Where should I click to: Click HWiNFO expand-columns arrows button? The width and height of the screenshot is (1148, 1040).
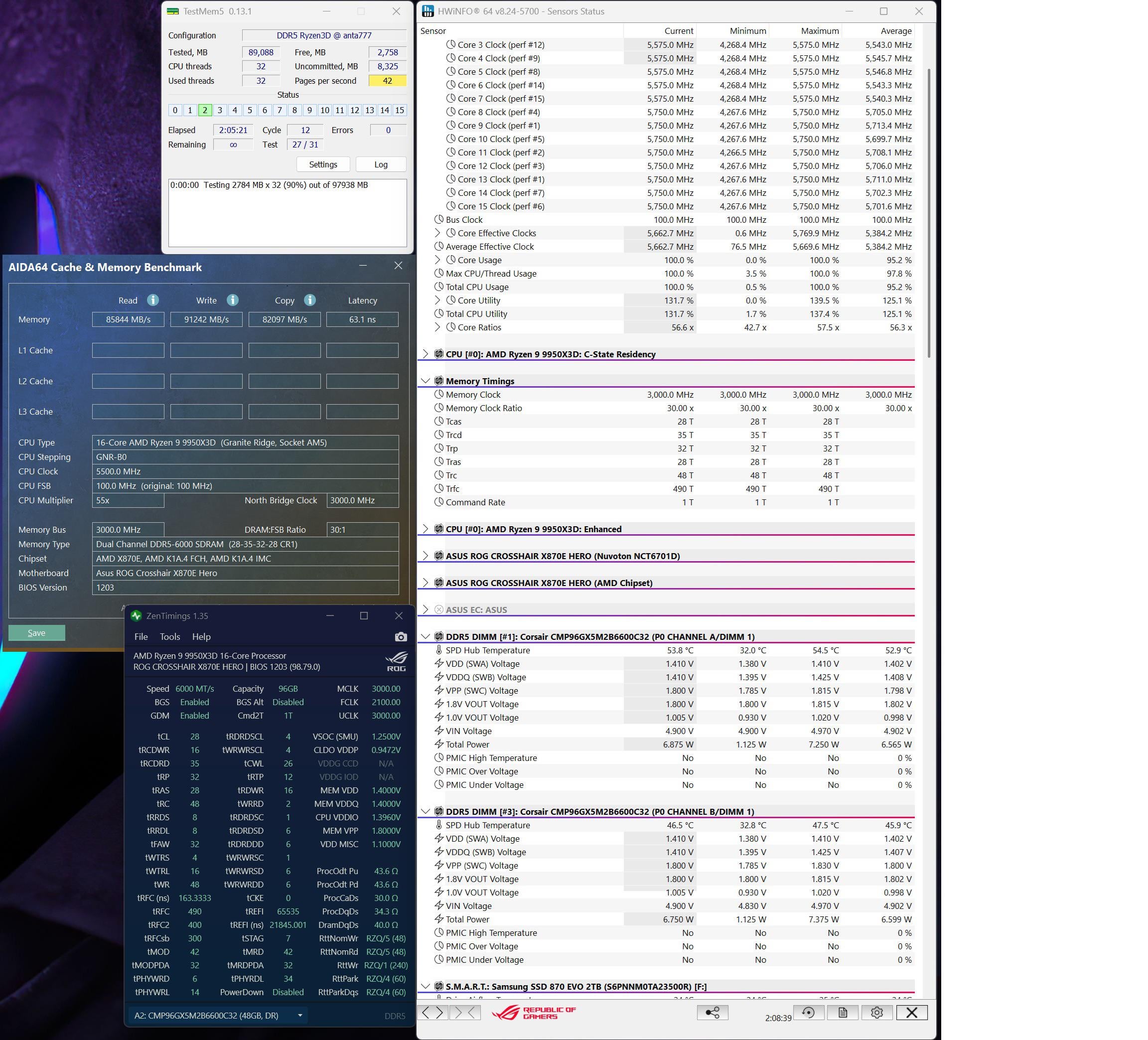433,1012
